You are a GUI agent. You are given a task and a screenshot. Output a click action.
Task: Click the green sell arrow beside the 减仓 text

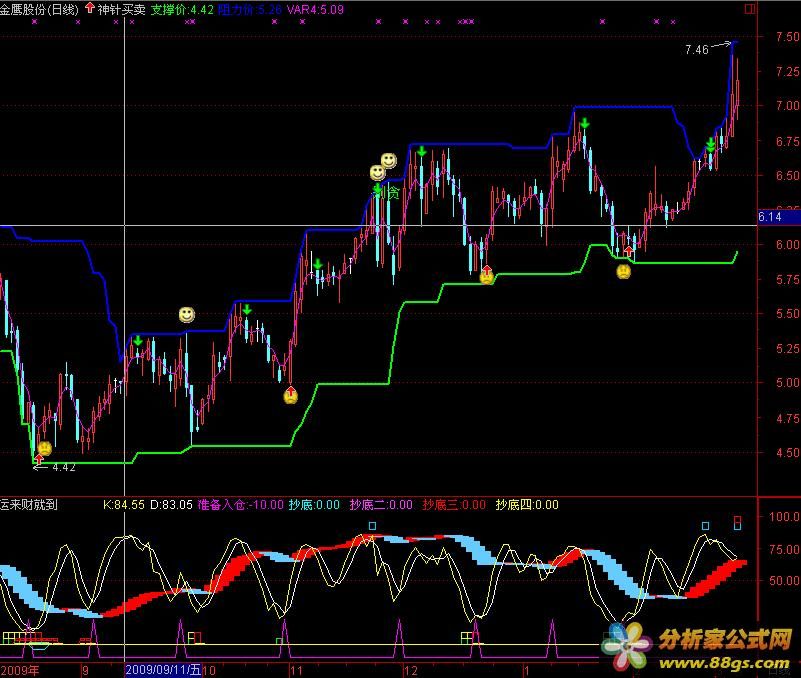point(378,191)
